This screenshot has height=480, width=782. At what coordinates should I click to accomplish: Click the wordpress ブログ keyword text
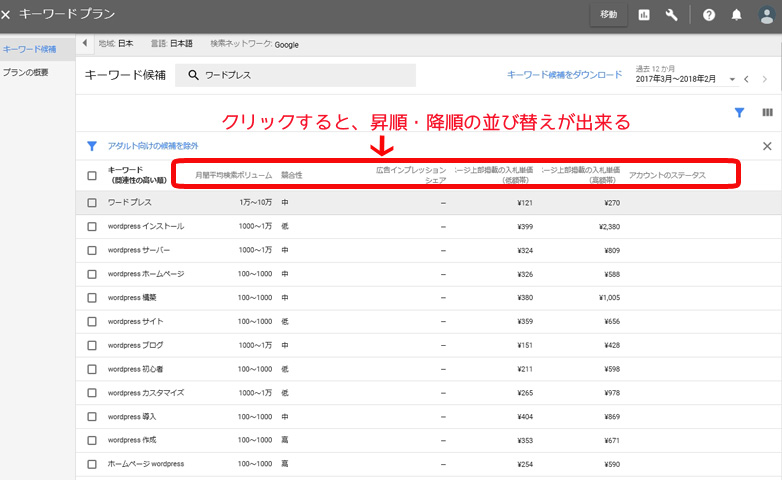[x=135, y=345]
